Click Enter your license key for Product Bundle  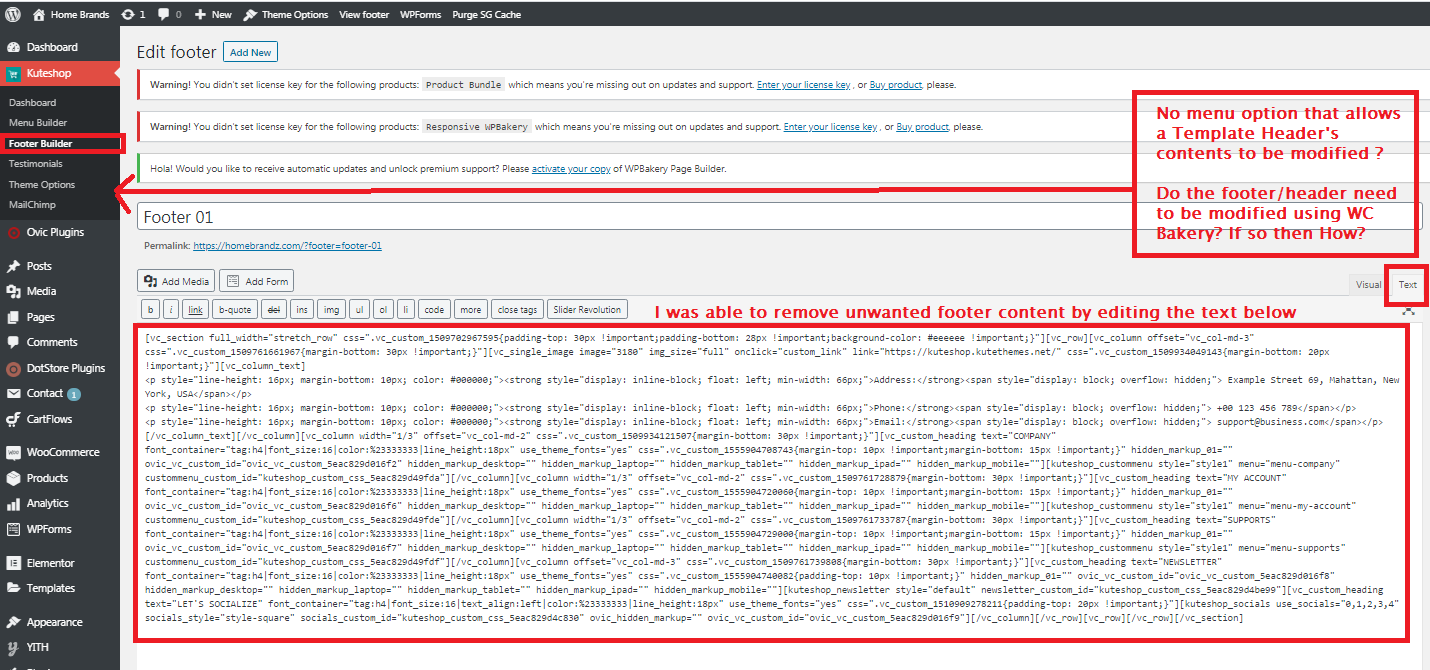(x=804, y=85)
